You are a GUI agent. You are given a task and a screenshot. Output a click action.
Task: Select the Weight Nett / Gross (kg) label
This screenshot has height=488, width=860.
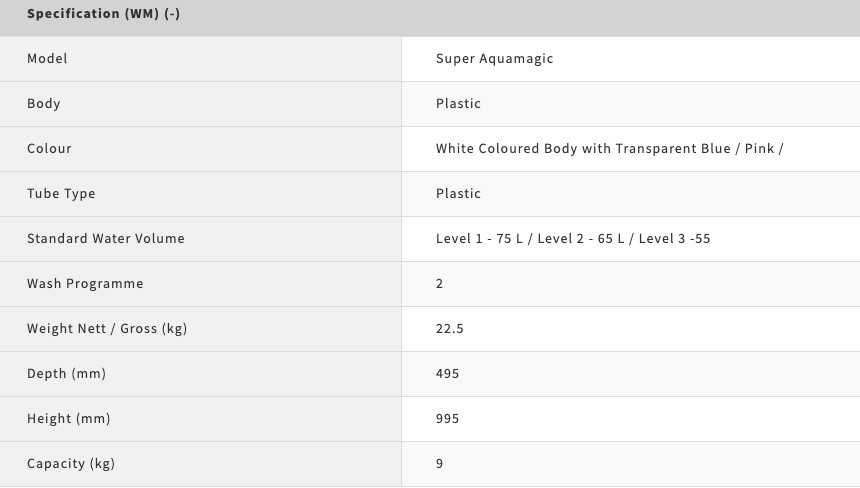[107, 328]
